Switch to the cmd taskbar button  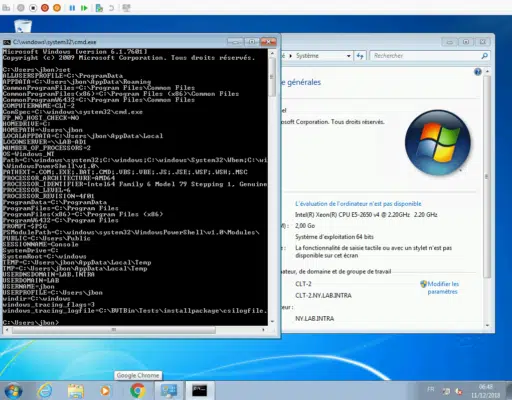199,391
